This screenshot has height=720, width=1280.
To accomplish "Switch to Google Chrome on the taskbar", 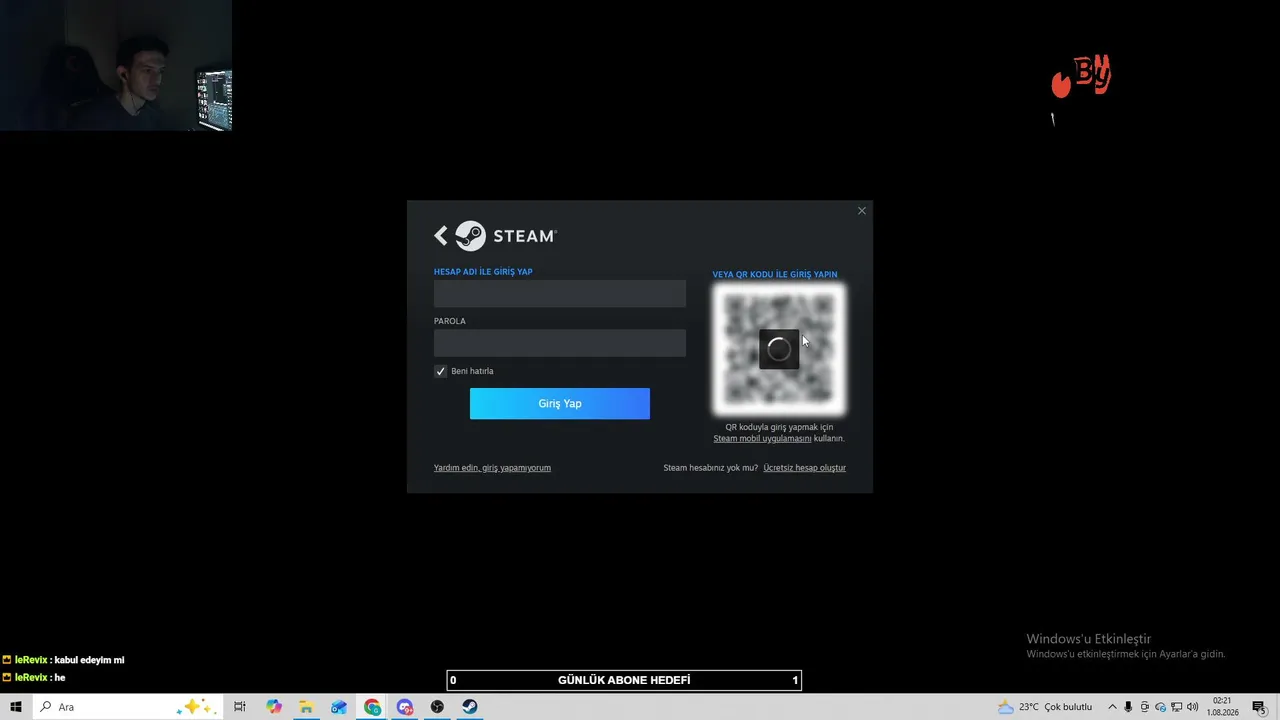I will 372,707.
